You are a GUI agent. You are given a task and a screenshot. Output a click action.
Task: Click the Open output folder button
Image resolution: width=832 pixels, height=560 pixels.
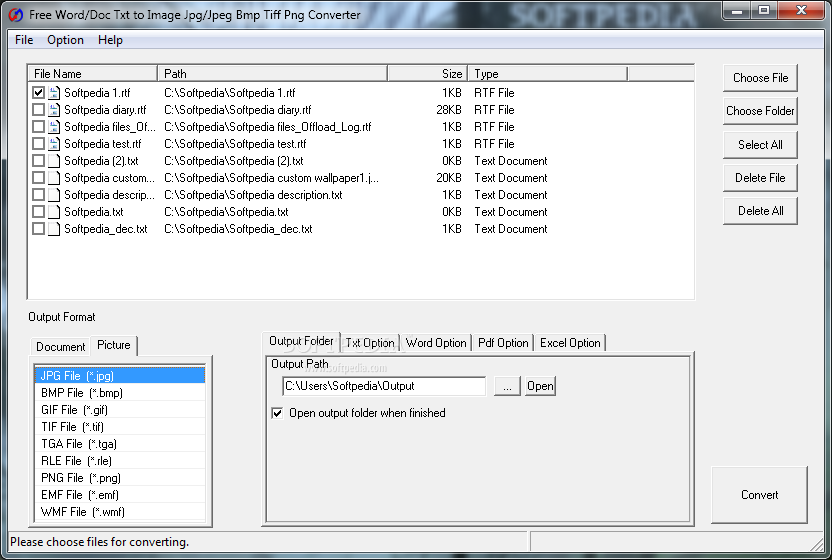coord(540,386)
